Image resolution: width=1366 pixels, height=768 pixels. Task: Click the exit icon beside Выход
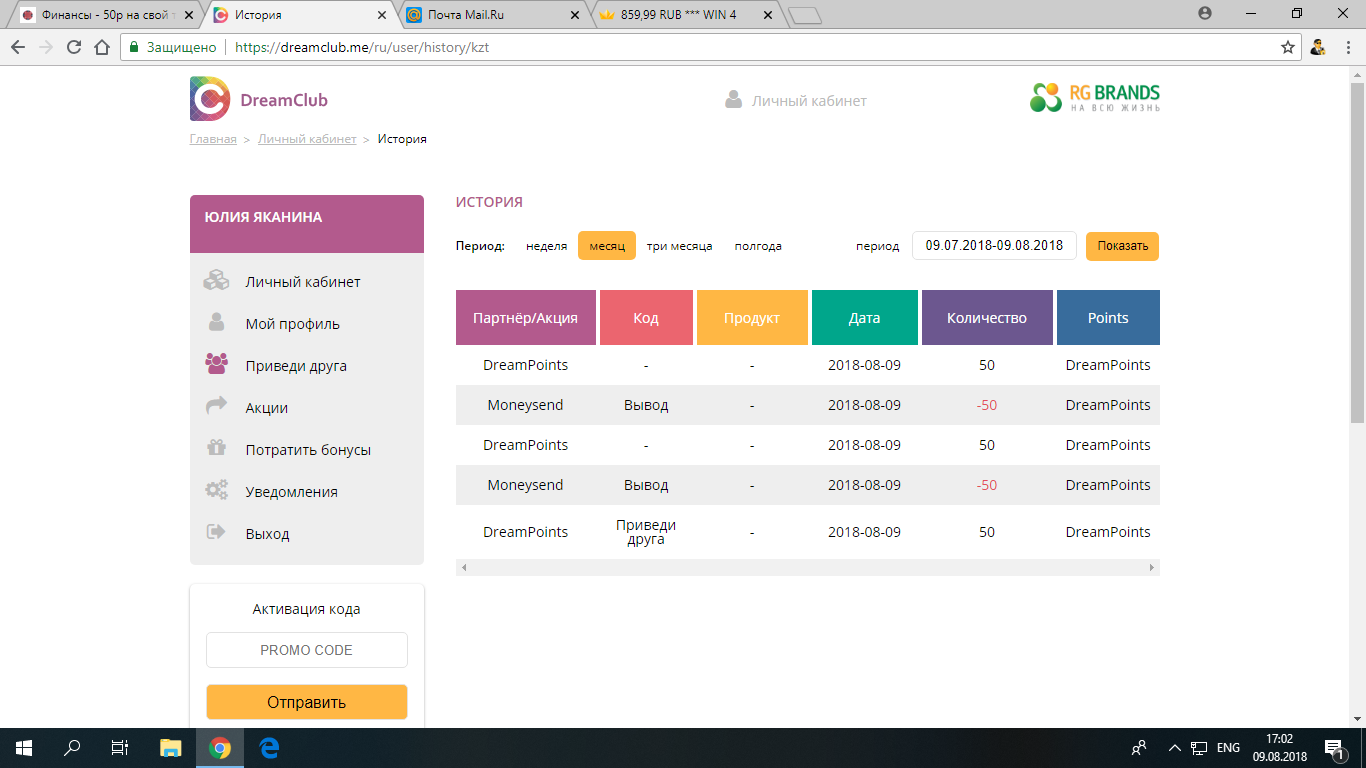[216, 532]
